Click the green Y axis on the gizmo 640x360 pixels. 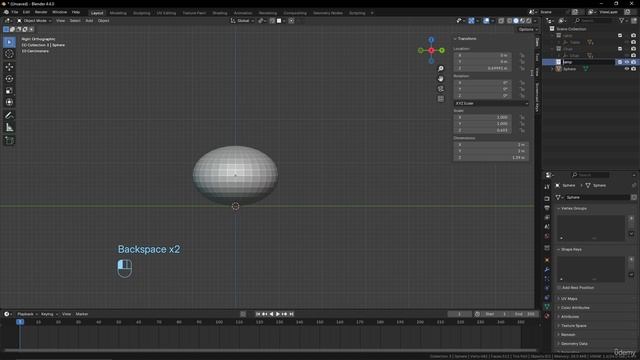coord(442,50)
